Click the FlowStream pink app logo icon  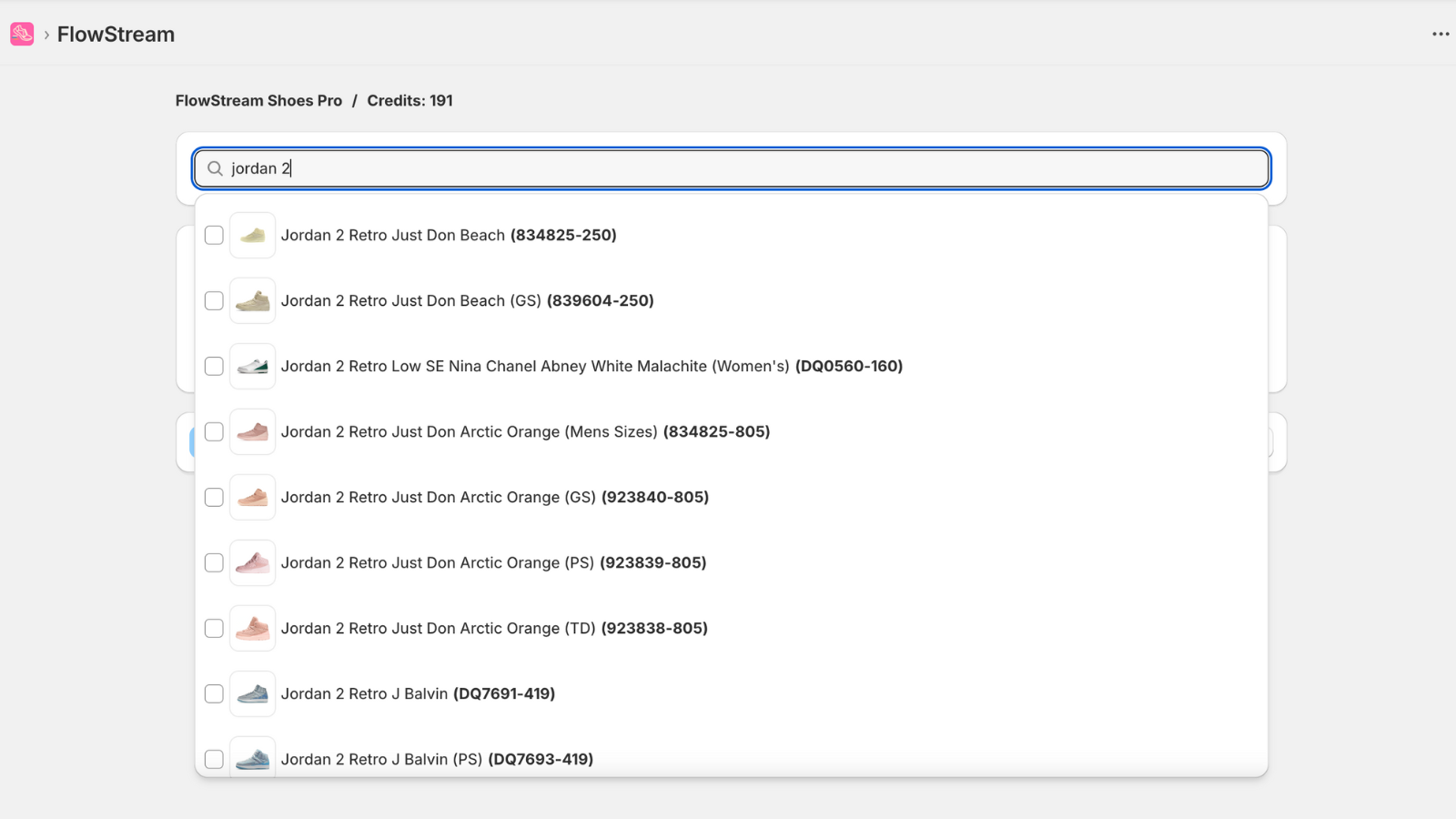22,34
